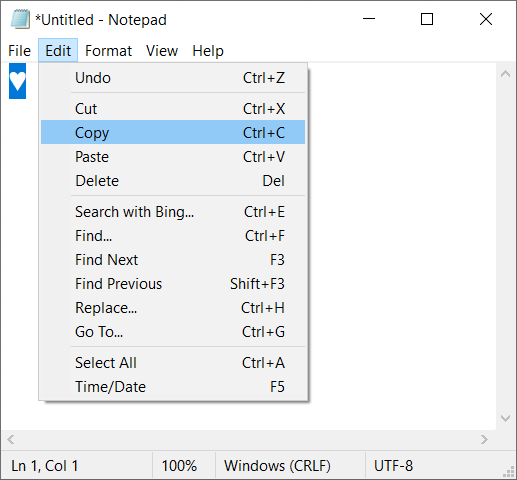Open the Find... dialog entry
The width and height of the screenshot is (517, 480).
pos(173,236)
